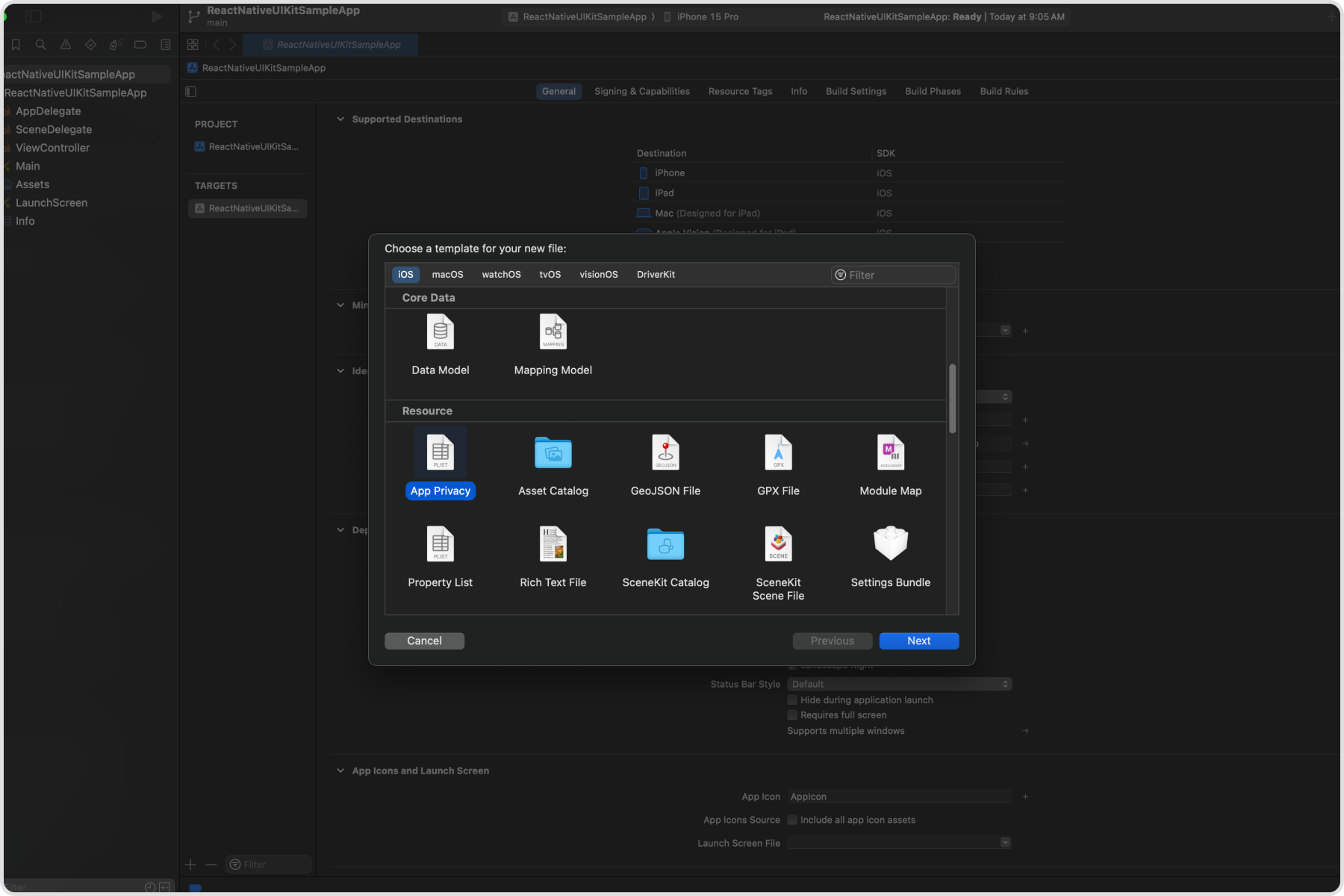Click the App Icon name field

(x=900, y=797)
